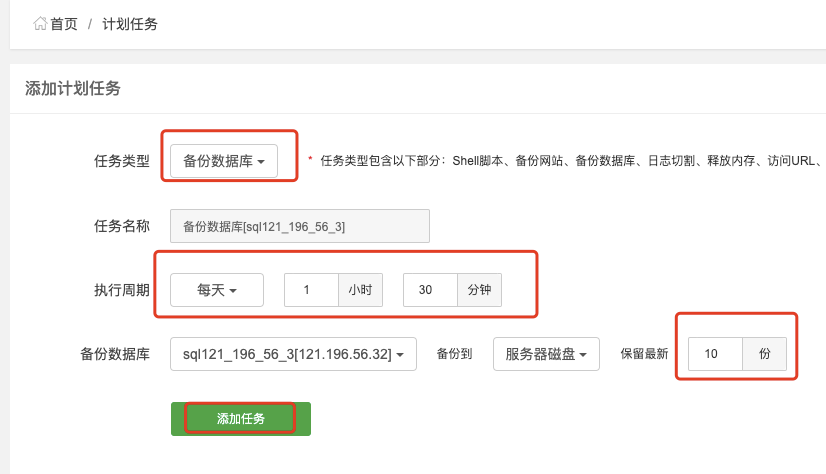Click the home icon in the breadcrumb

click(40, 24)
